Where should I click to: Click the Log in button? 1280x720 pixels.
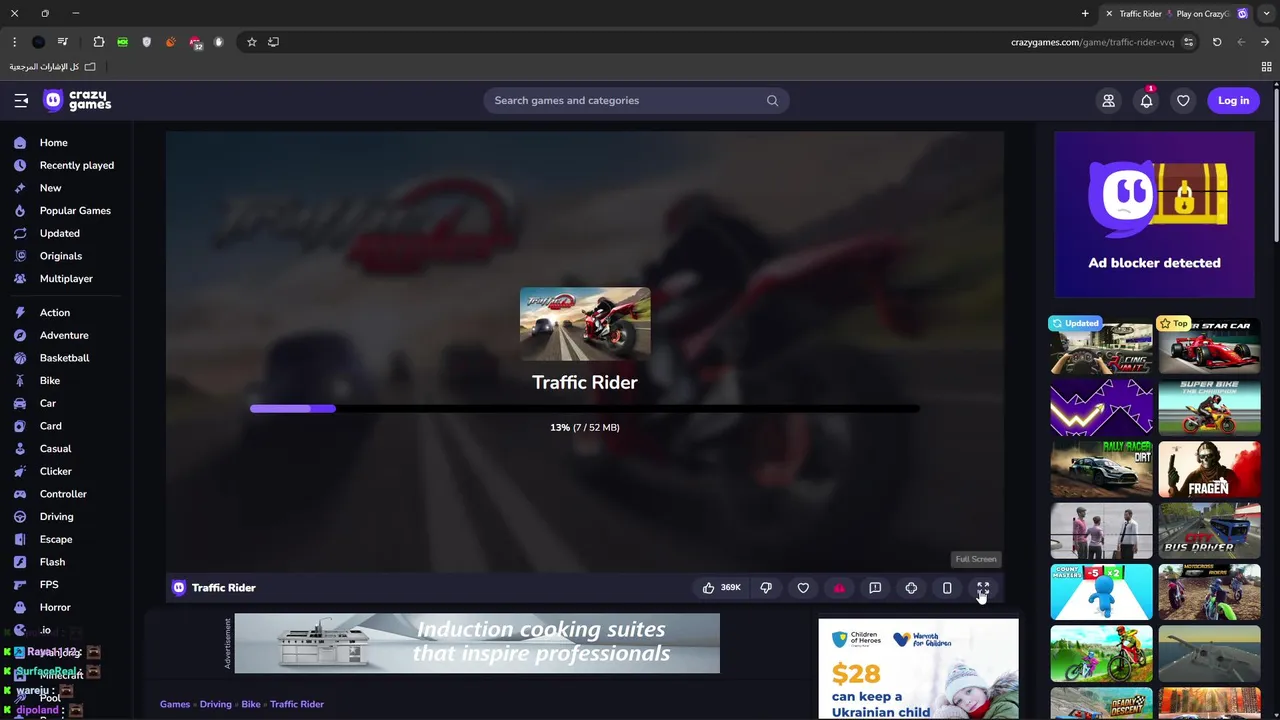coord(1233,100)
